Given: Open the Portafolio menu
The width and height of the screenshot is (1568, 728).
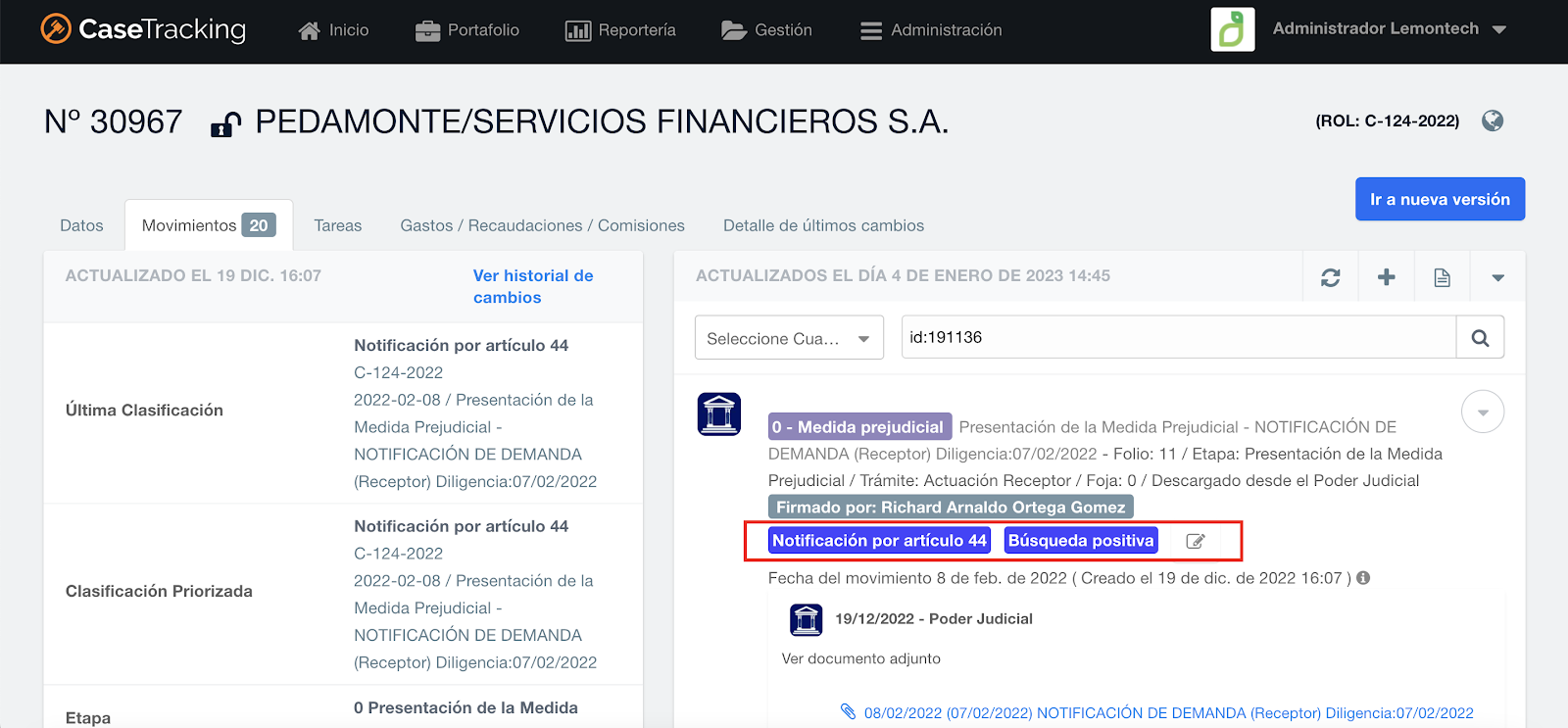Looking at the screenshot, I should tap(466, 30).
